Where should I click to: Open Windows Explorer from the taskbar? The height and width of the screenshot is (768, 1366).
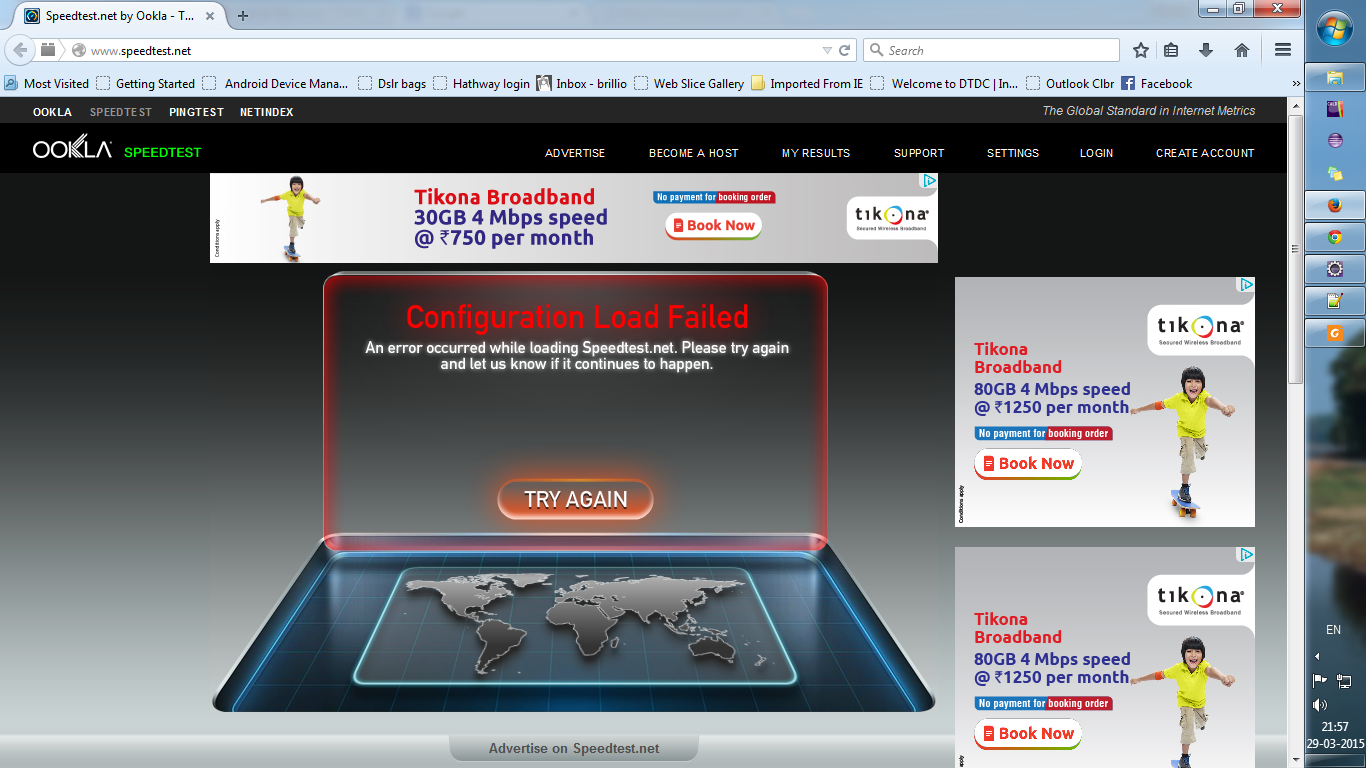1335,77
